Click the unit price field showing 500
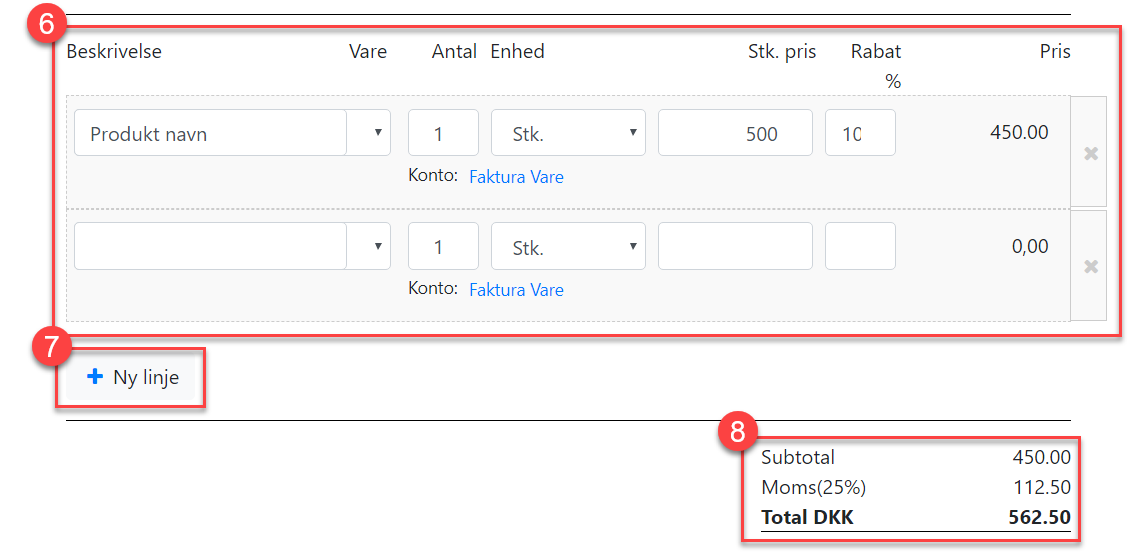This screenshot has width=1139, height=555. coord(735,132)
